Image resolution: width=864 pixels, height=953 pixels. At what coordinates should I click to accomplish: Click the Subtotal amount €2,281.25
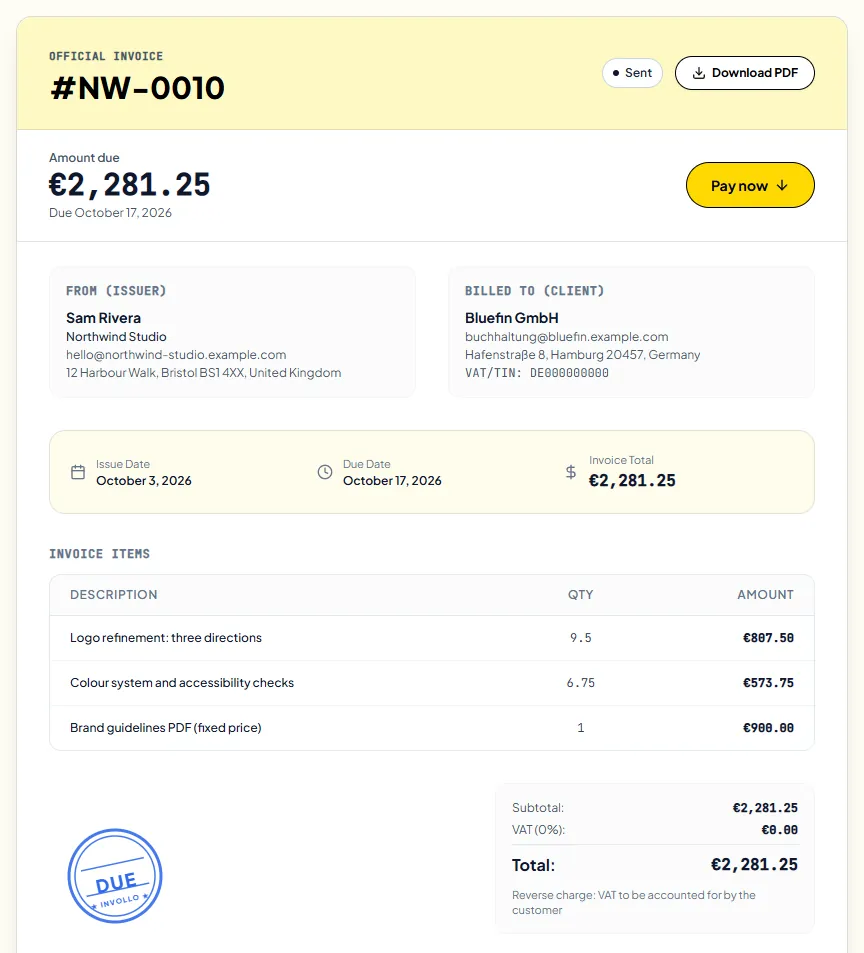coord(765,808)
